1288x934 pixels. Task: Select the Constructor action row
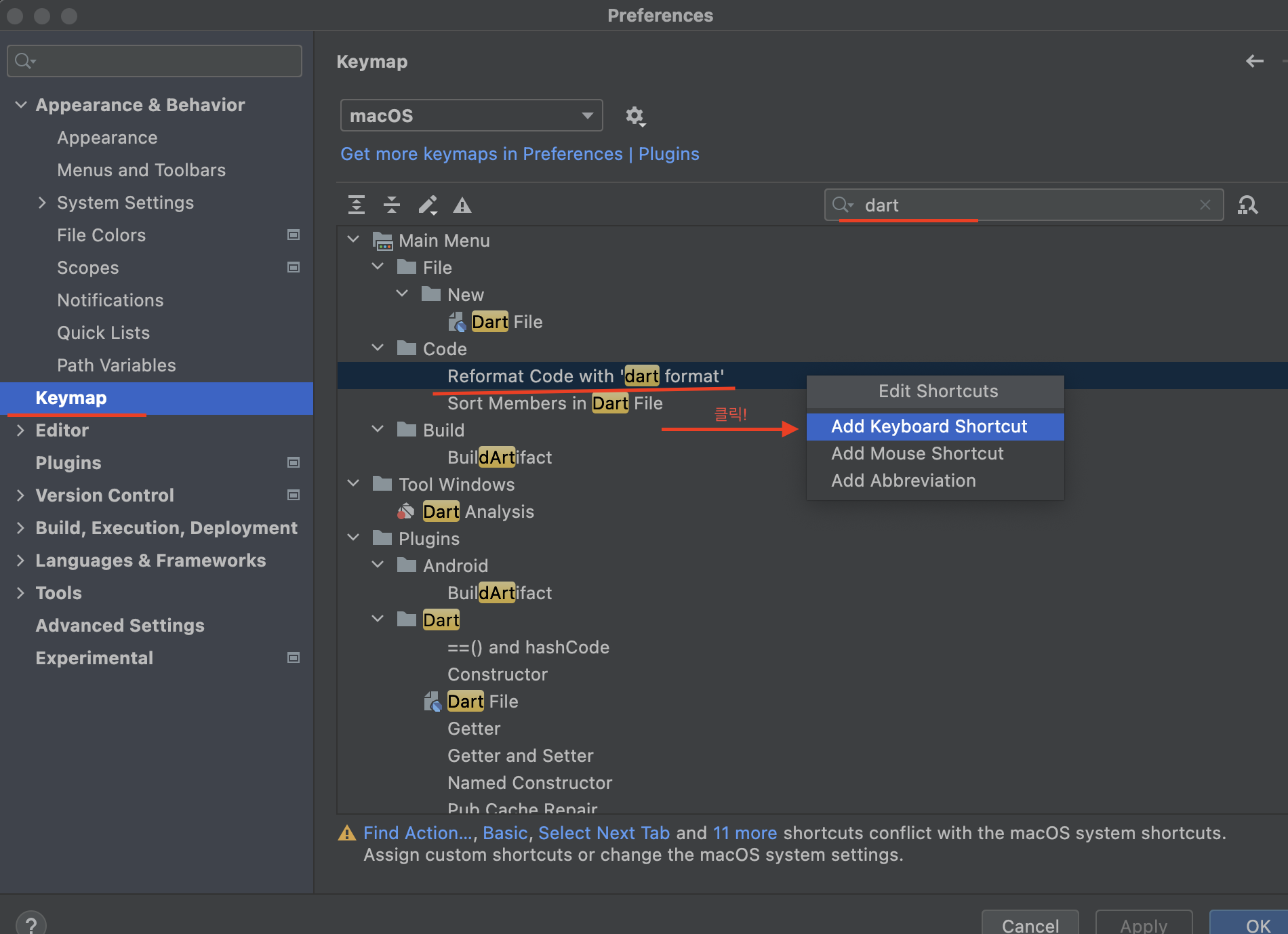click(x=498, y=674)
